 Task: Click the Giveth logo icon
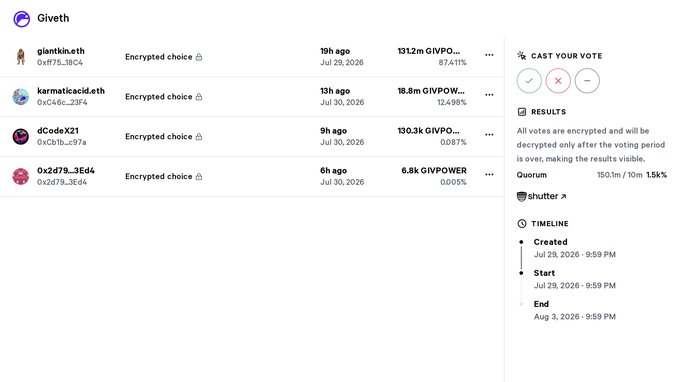click(21, 19)
